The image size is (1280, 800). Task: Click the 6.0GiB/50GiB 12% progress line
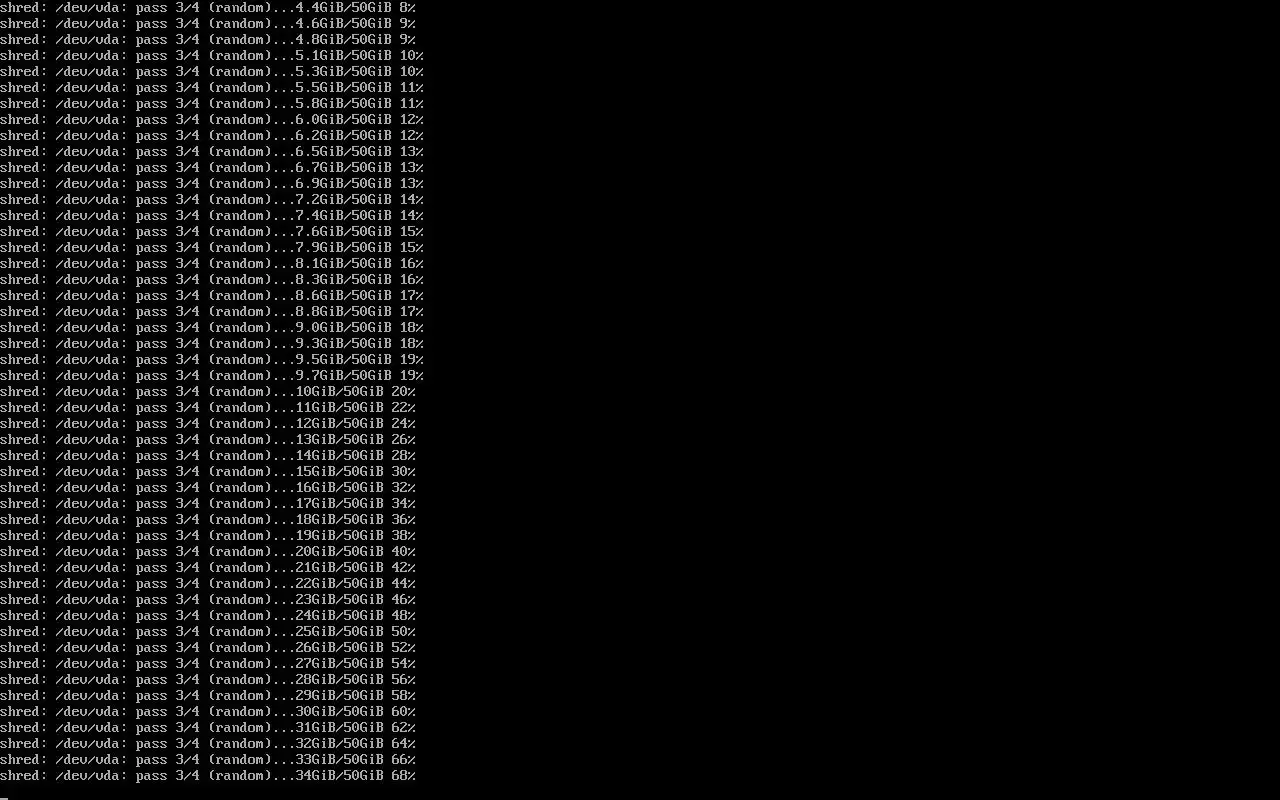pos(212,120)
